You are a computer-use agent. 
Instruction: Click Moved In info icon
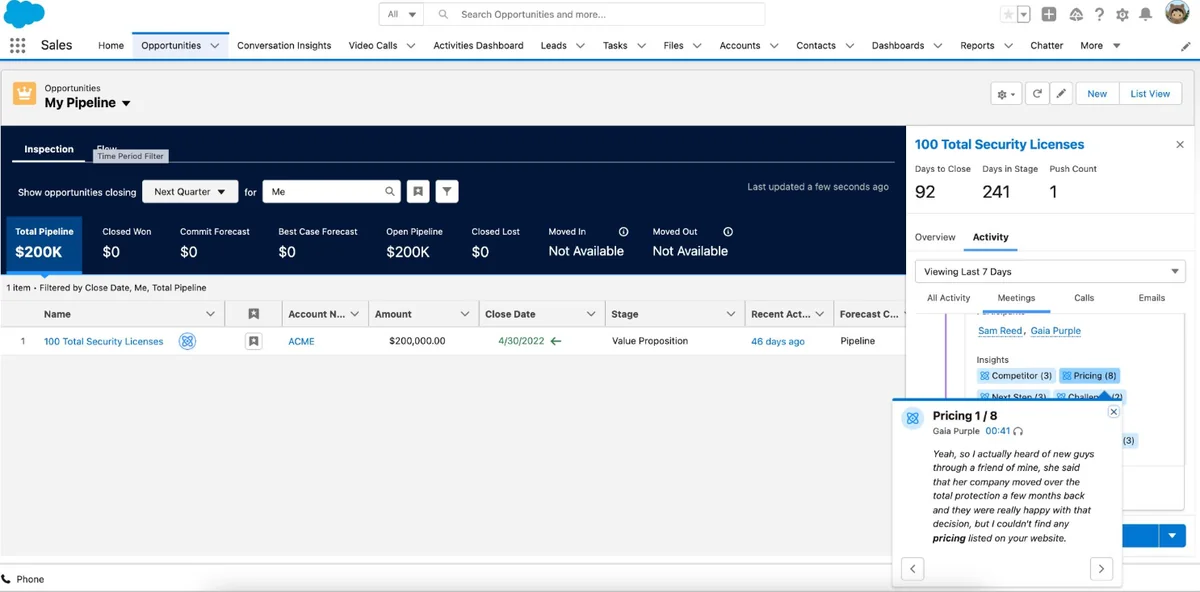click(x=624, y=232)
